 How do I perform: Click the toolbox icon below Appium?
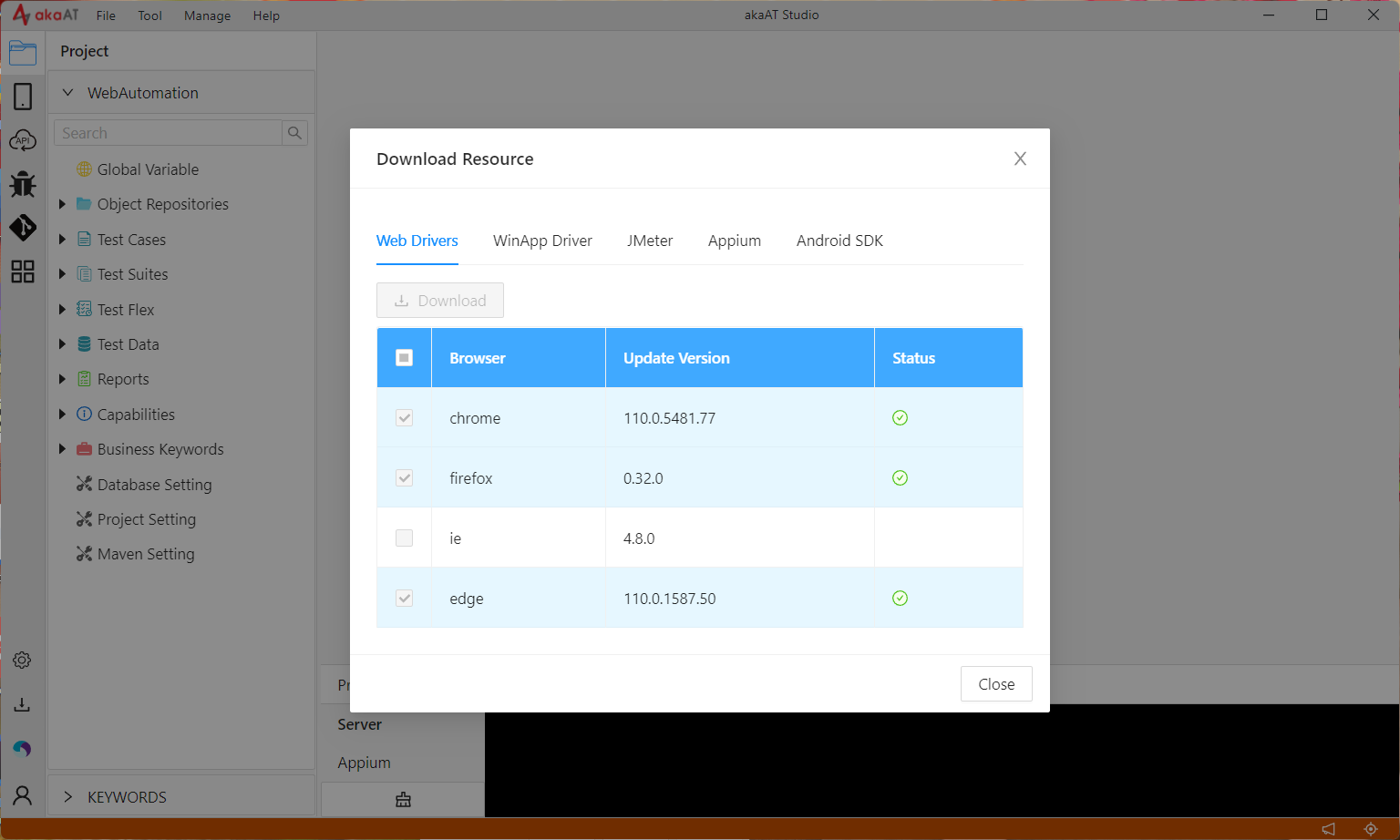tap(403, 800)
